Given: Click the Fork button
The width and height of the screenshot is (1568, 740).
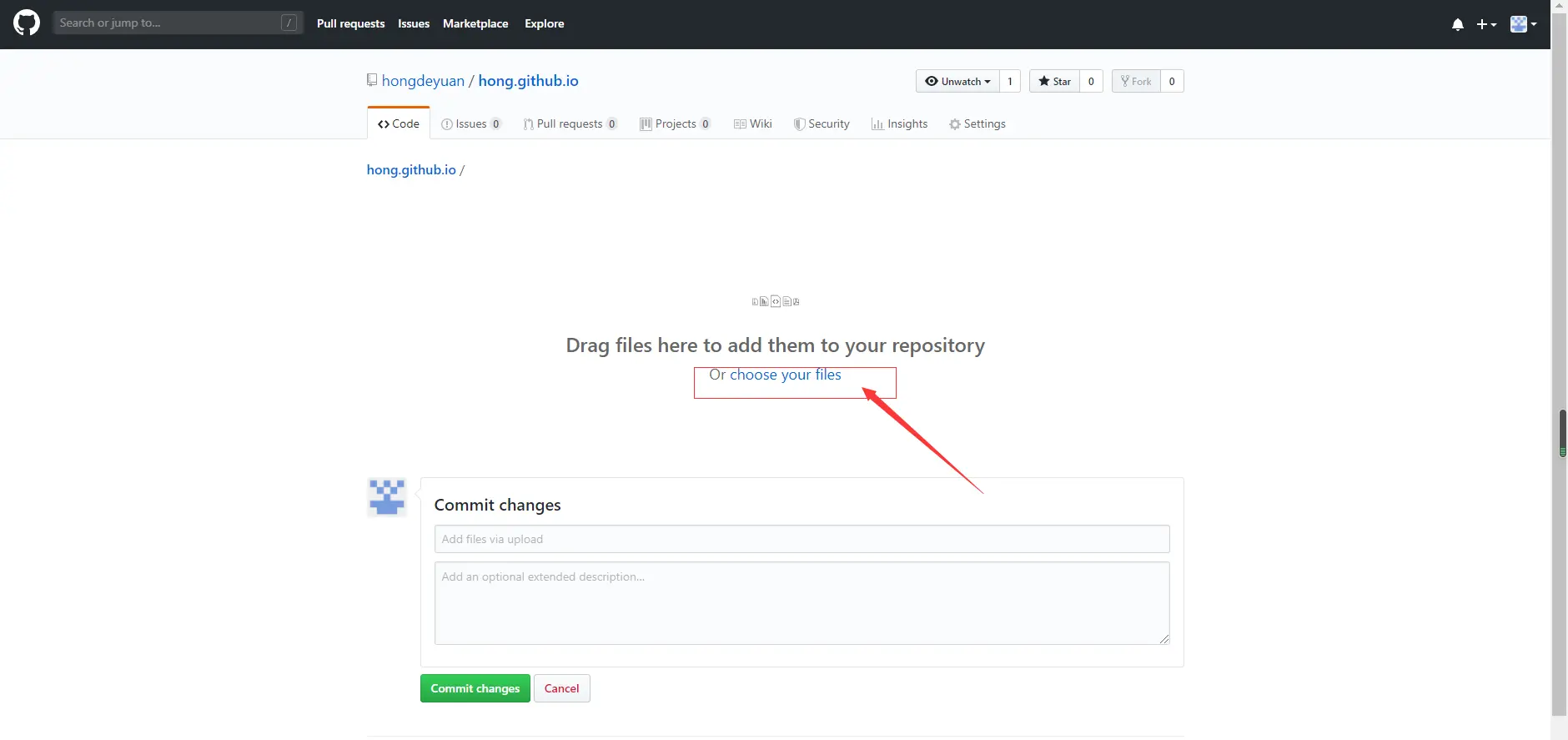Looking at the screenshot, I should [1136, 81].
